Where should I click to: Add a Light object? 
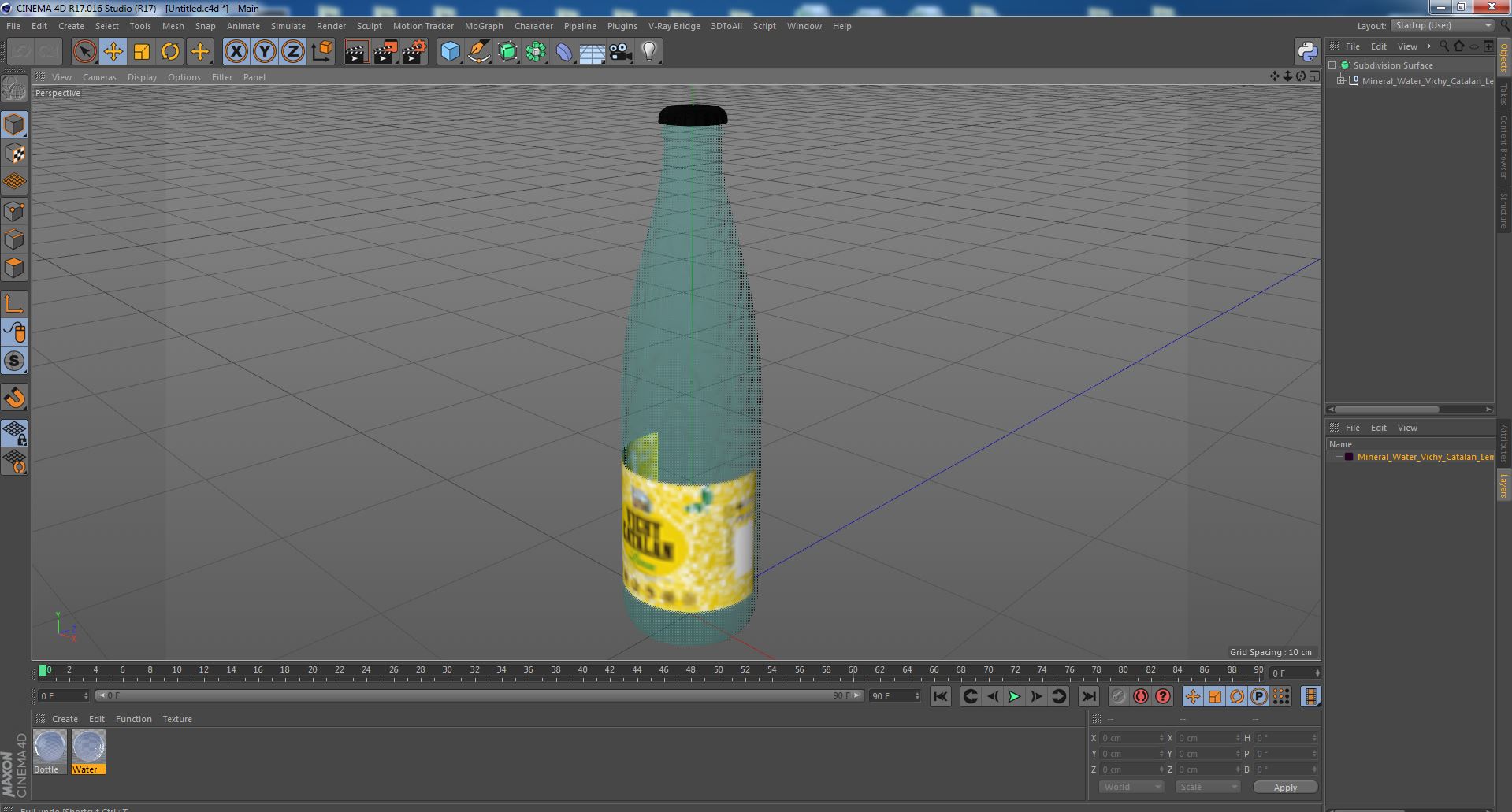tap(649, 52)
